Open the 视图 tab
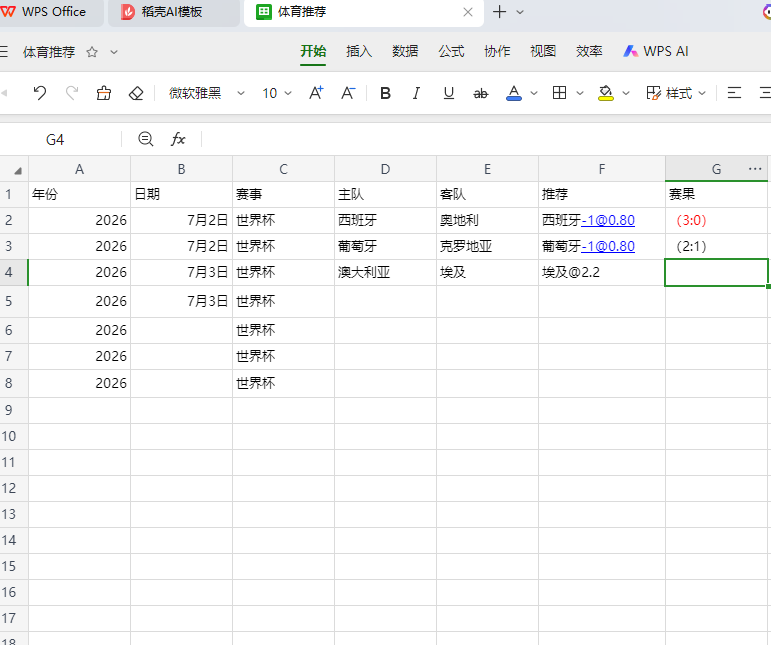This screenshot has height=645, width=771. [x=543, y=51]
